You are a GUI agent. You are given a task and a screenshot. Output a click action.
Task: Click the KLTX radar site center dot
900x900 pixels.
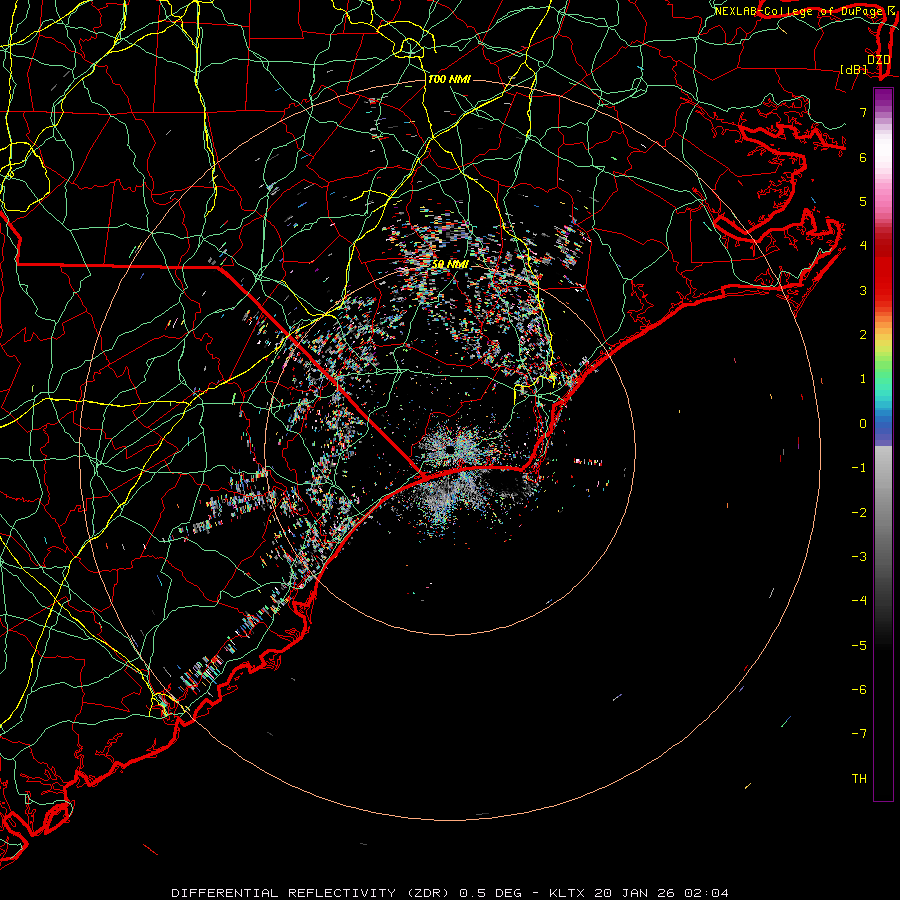(450, 450)
